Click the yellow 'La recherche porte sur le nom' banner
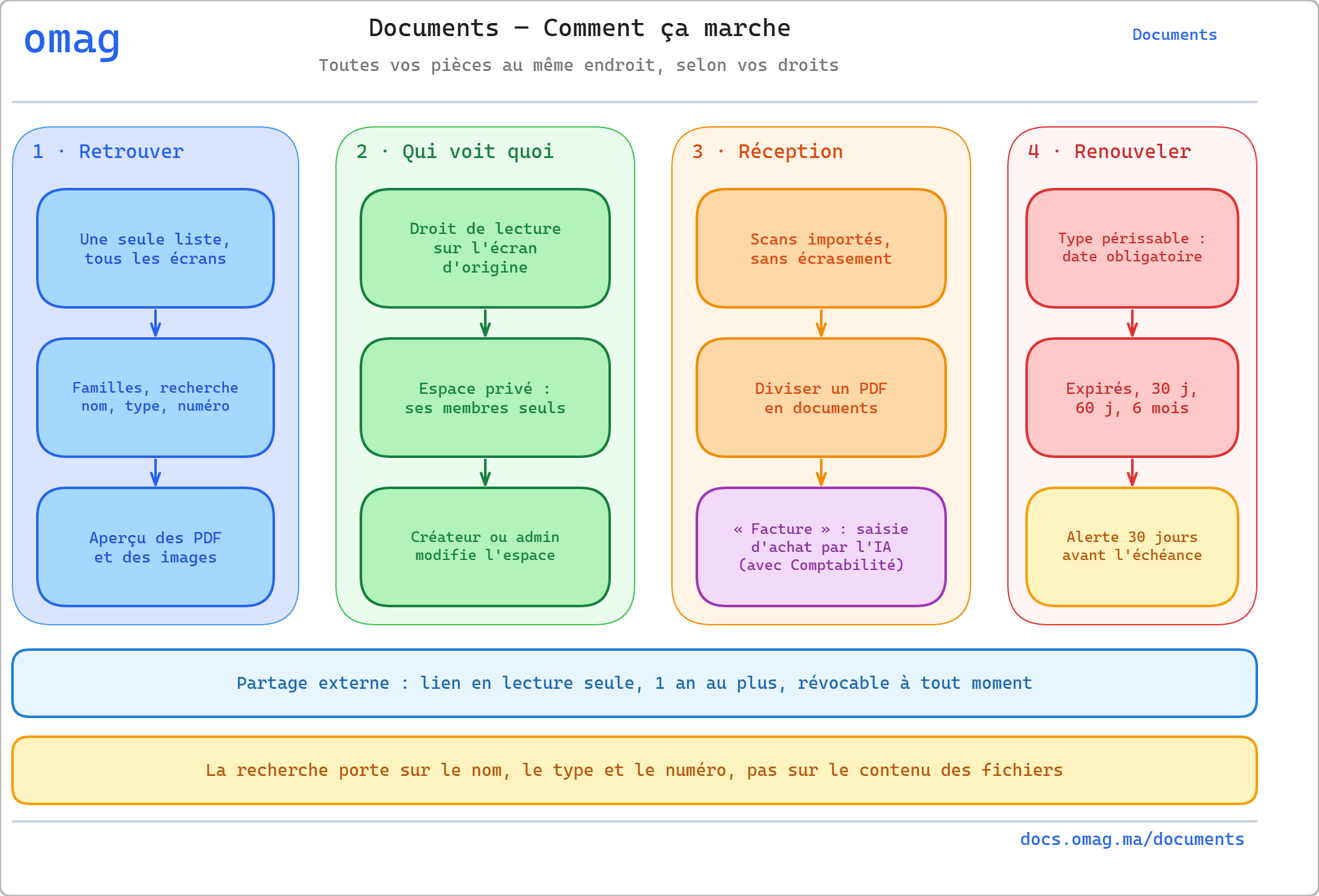 pos(635,770)
